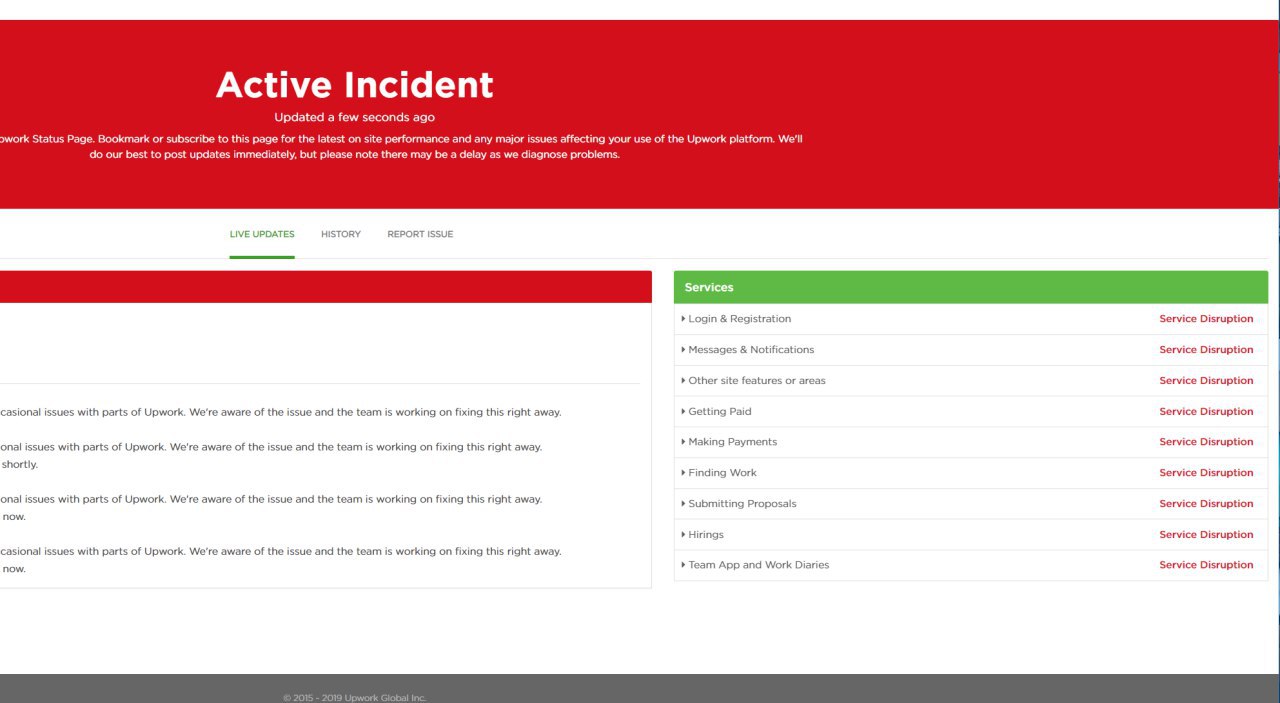The width and height of the screenshot is (1280, 703).
Task: Click Service Disruption status for Making Payments
Action: [1206, 442]
